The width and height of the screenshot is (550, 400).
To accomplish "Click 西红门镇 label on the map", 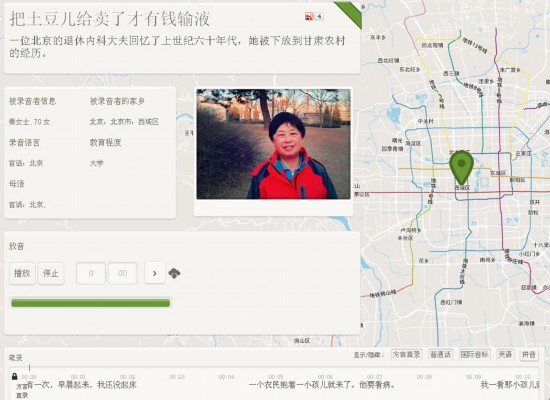I will tap(451, 302).
